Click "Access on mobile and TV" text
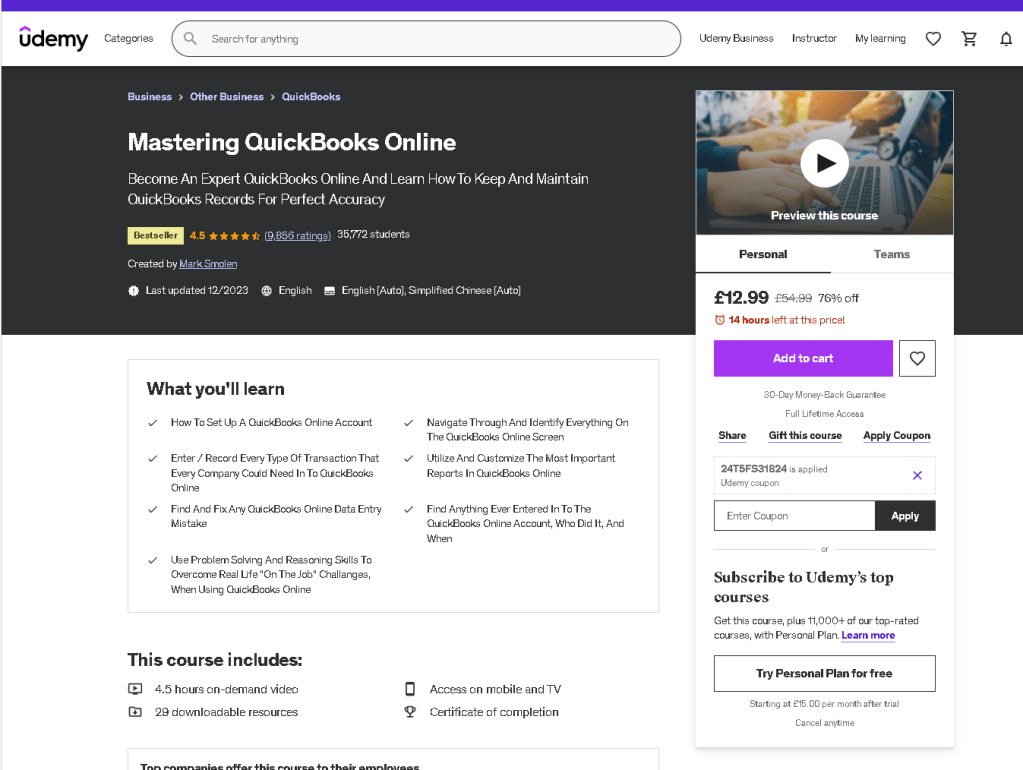1023x770 pixels. coord(495,689)
